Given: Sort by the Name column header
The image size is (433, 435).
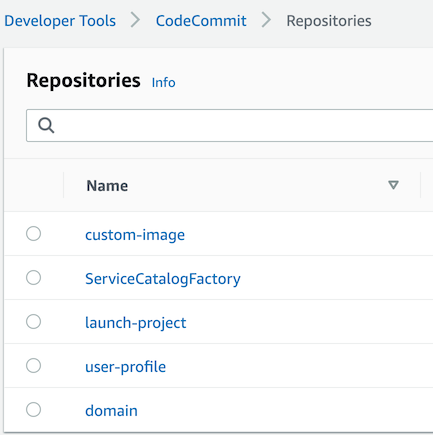Looking at the screenshot, I should (x=107, y=186).
